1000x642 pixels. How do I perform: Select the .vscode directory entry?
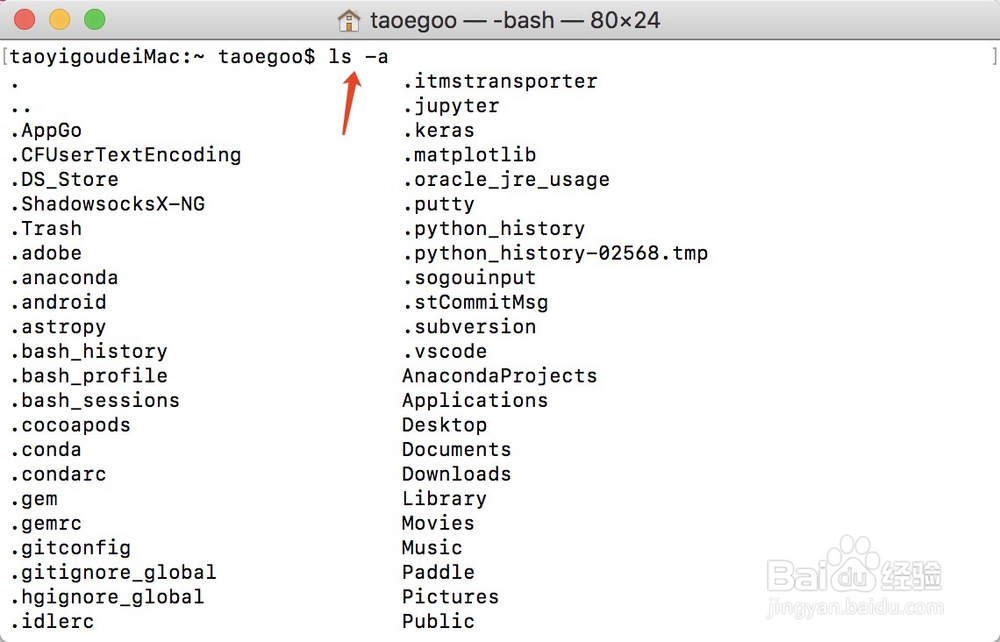tap(445, 351)
